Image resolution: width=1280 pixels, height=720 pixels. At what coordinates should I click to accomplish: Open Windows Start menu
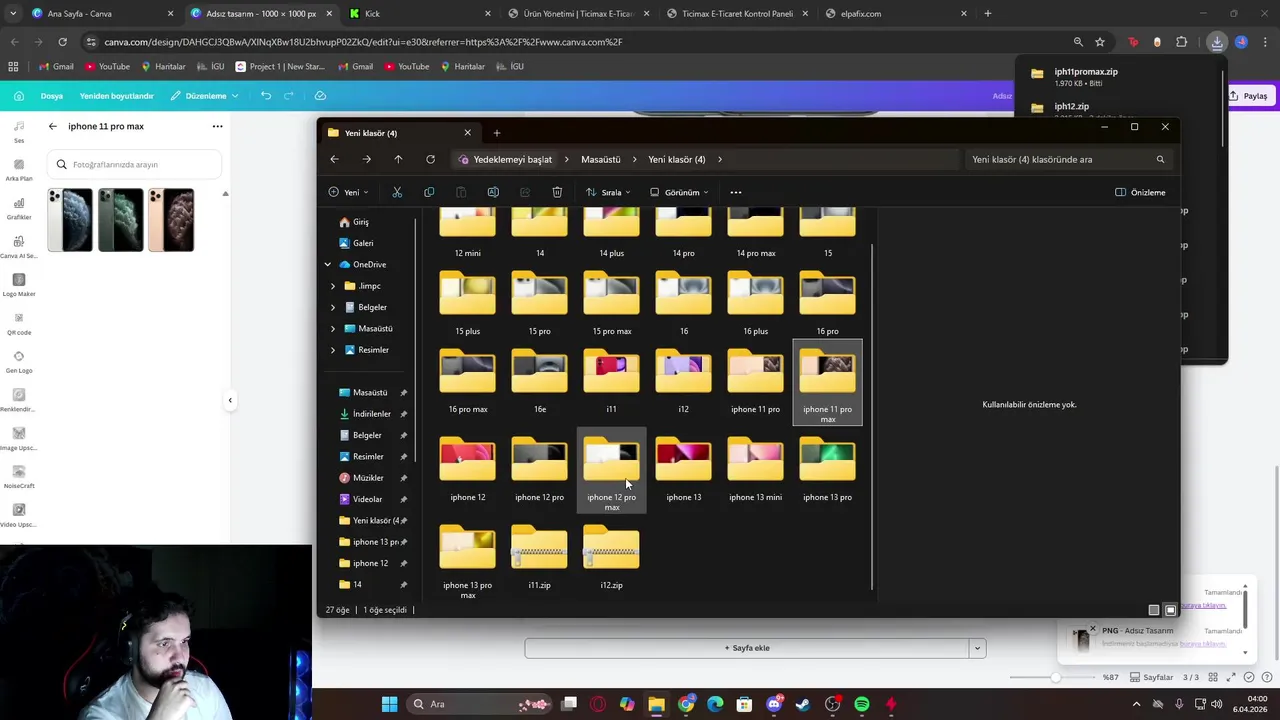[x=389, y=704]
